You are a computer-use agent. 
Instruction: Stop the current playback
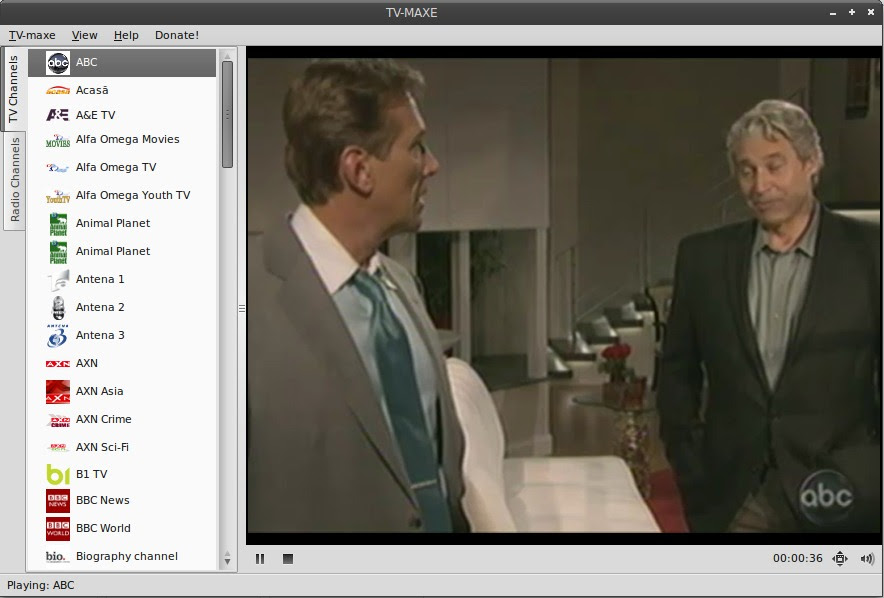[288, 559]
